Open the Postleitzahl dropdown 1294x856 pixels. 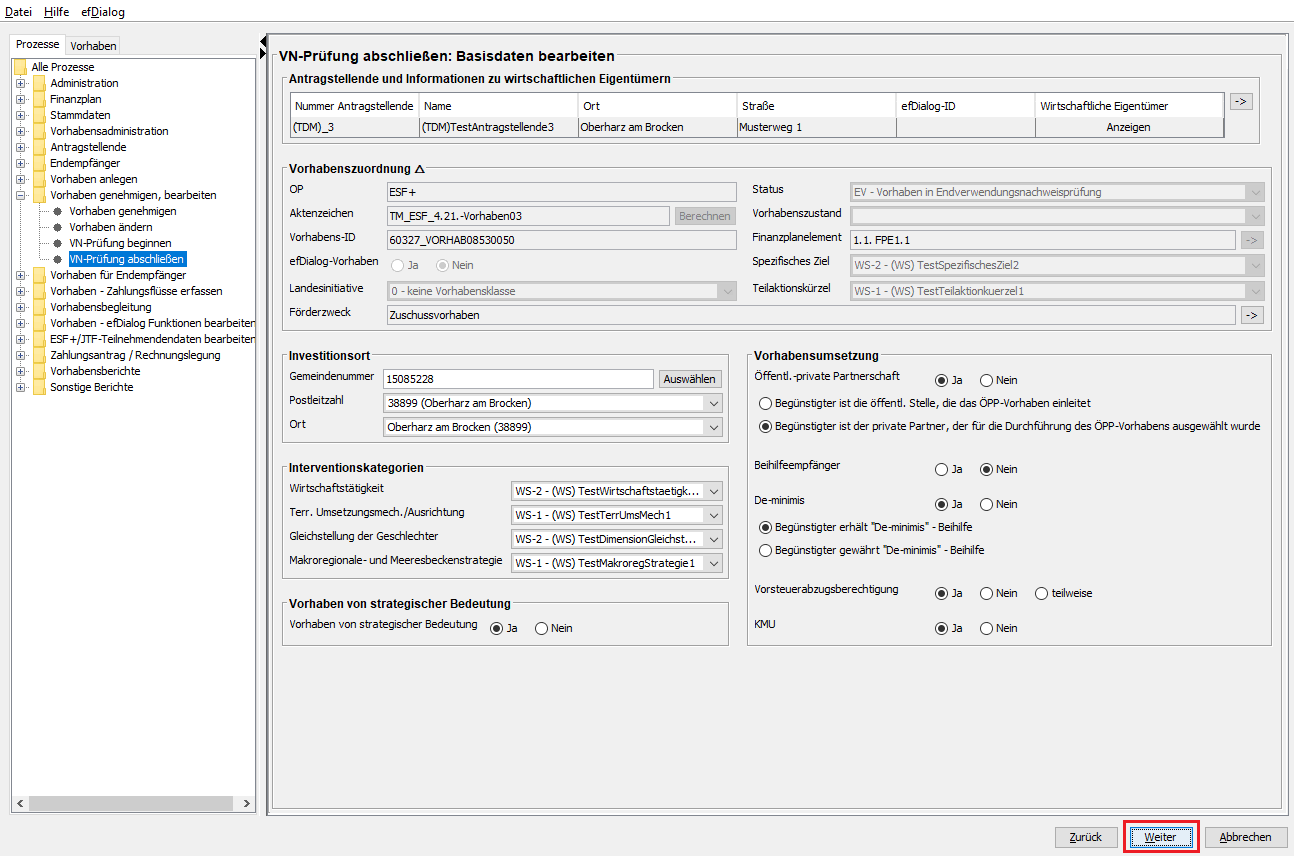tap(712, 404)
